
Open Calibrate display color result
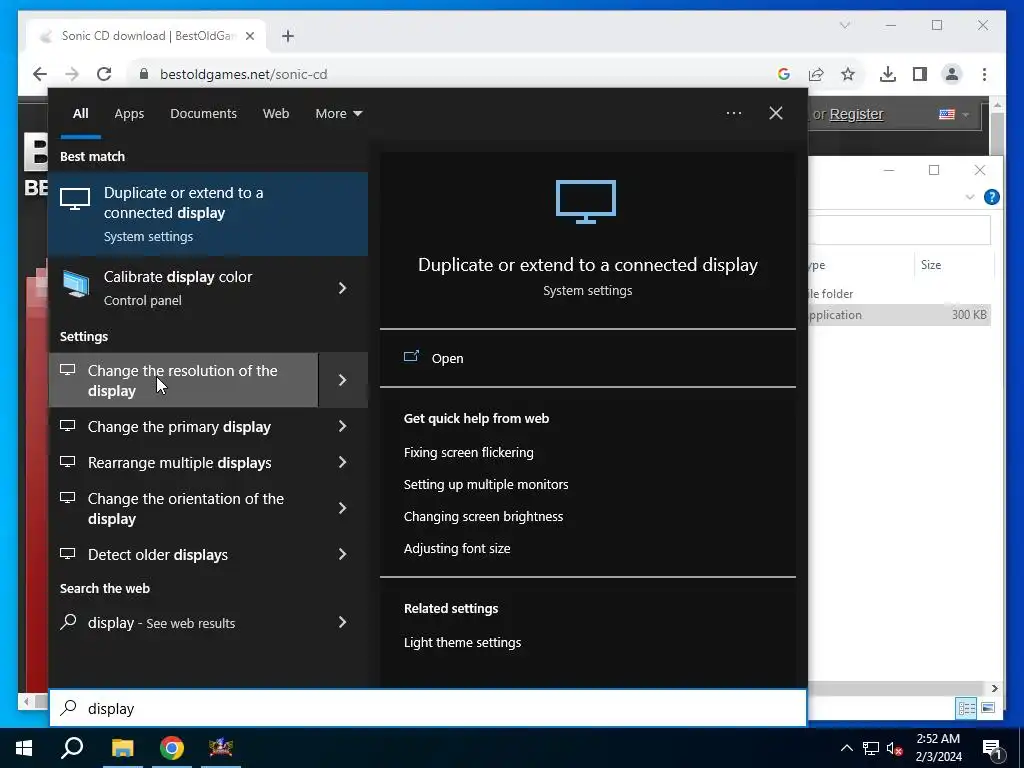click(184, 288)
